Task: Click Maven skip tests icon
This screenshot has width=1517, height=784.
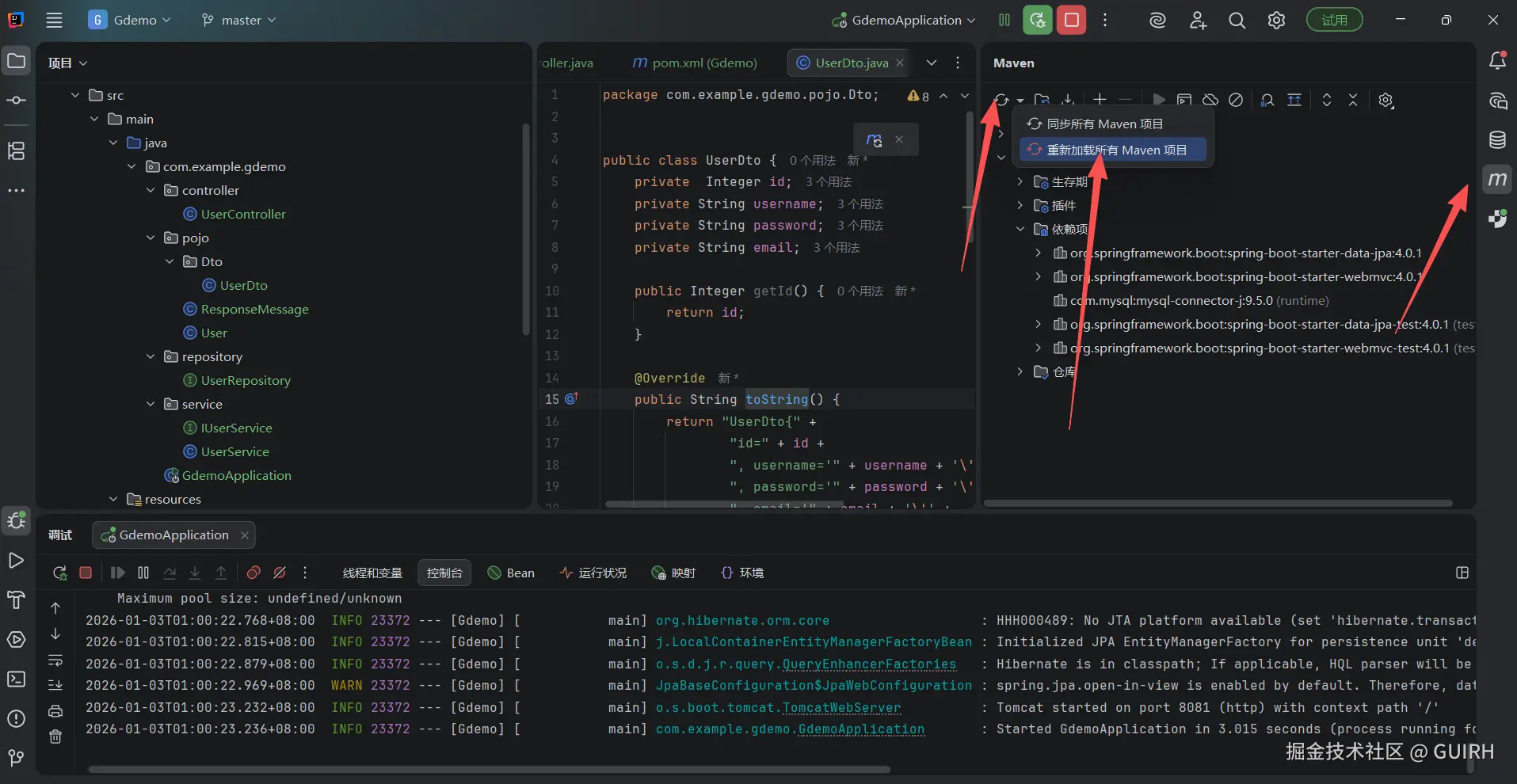Action: pos(1236,100)
